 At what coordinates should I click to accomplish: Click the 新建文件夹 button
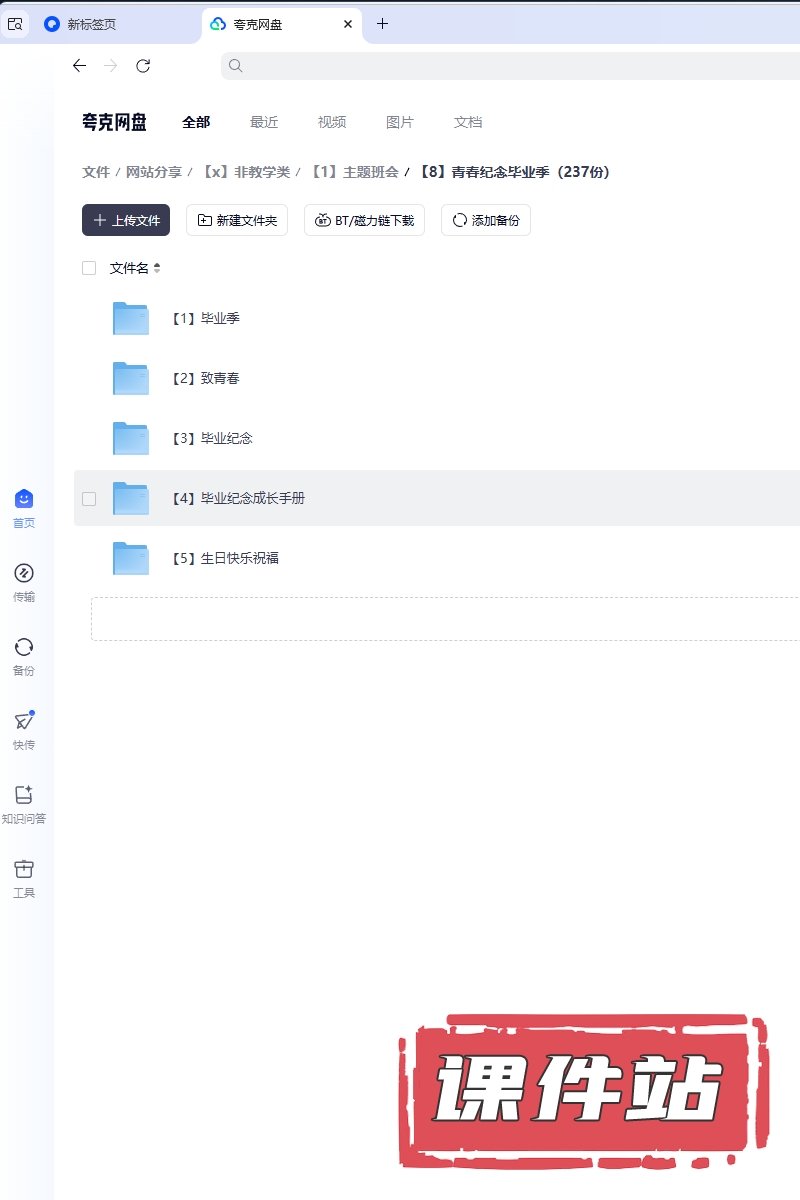pos(237,220)
